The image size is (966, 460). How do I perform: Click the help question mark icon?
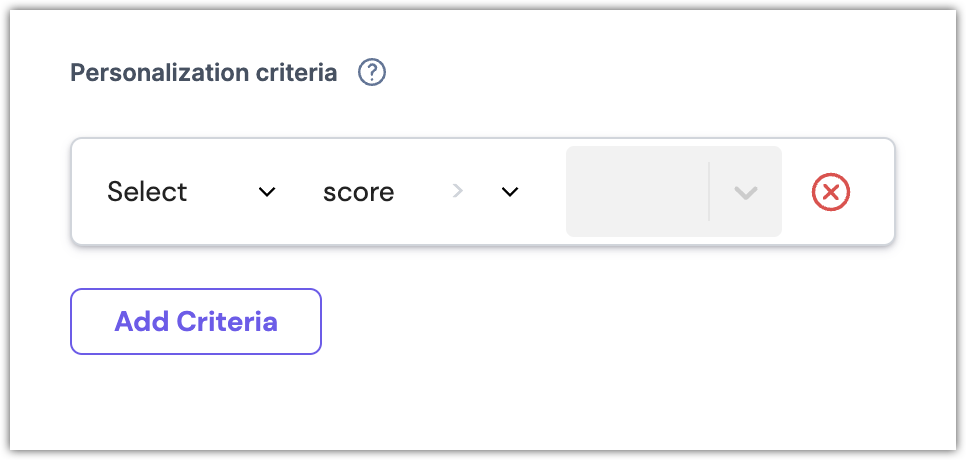(x=373, y=72)
